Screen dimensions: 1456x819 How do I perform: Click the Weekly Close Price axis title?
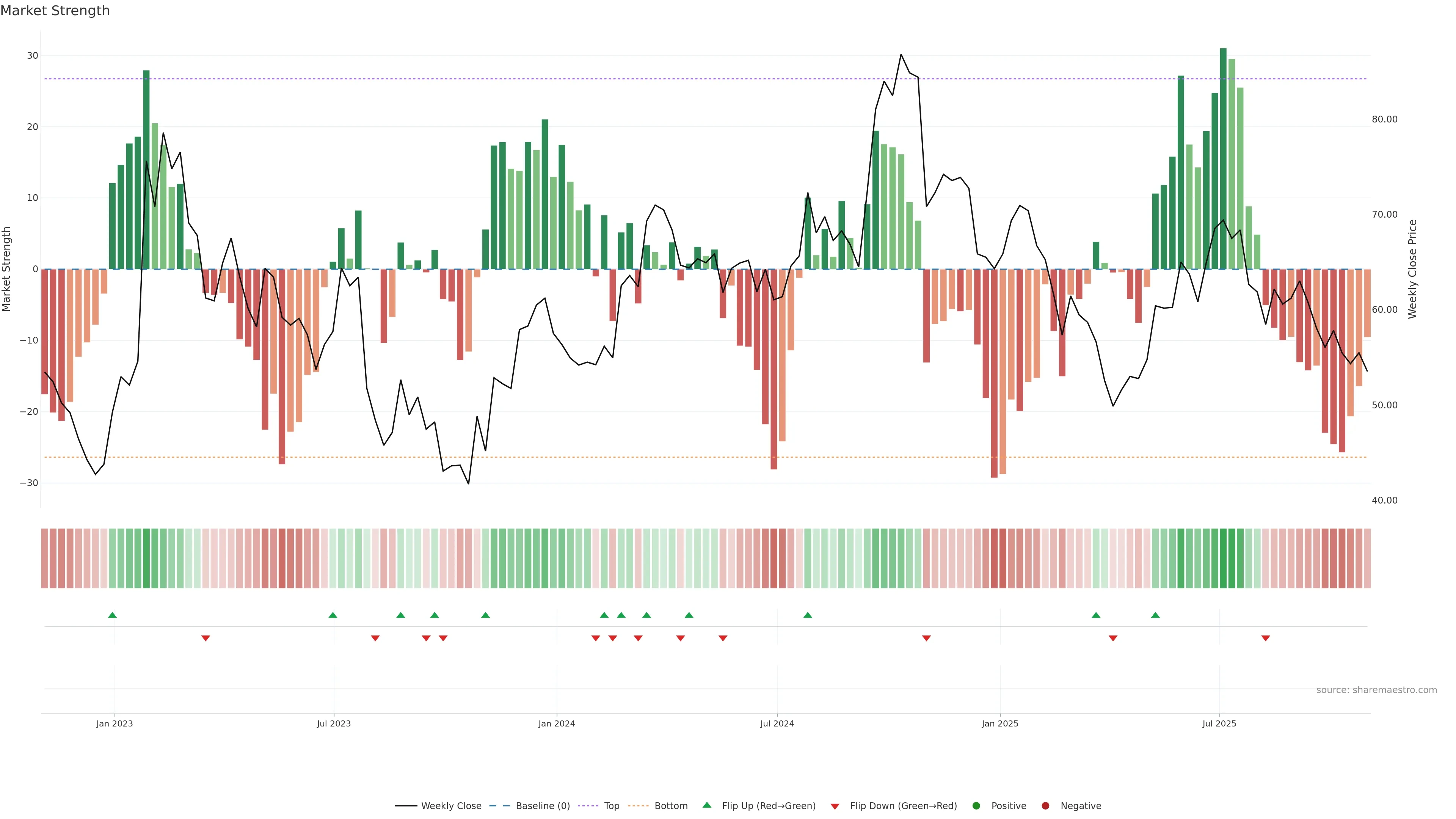1412,269
